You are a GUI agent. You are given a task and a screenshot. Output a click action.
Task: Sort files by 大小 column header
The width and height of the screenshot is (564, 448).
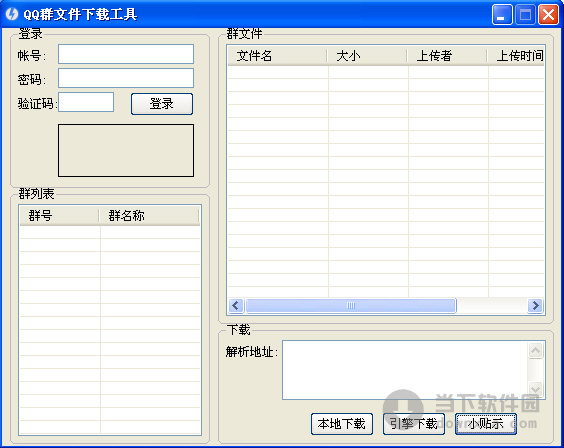[x=367, y=56]
